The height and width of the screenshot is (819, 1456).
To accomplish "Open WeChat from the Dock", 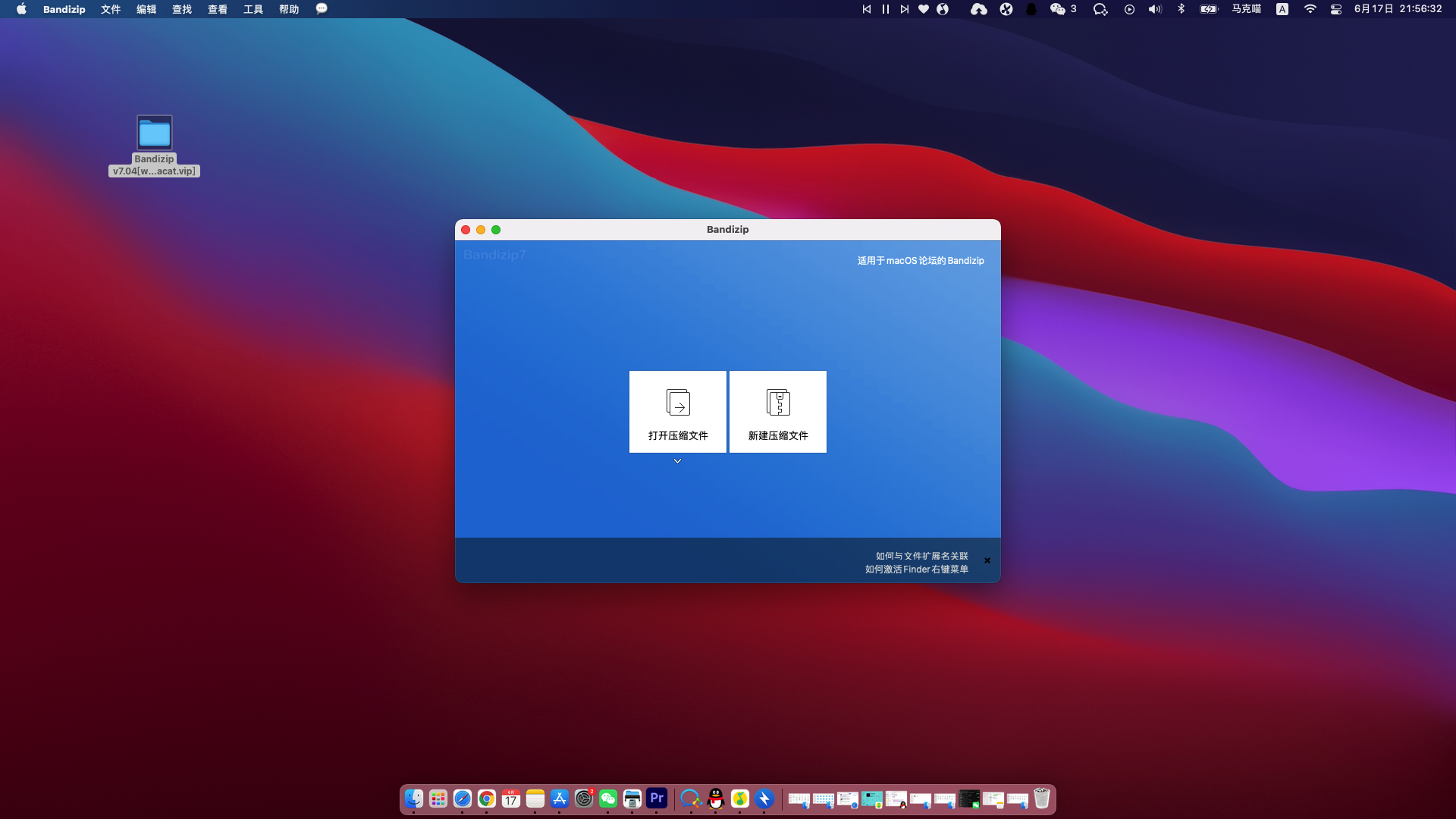I will 608,799.
